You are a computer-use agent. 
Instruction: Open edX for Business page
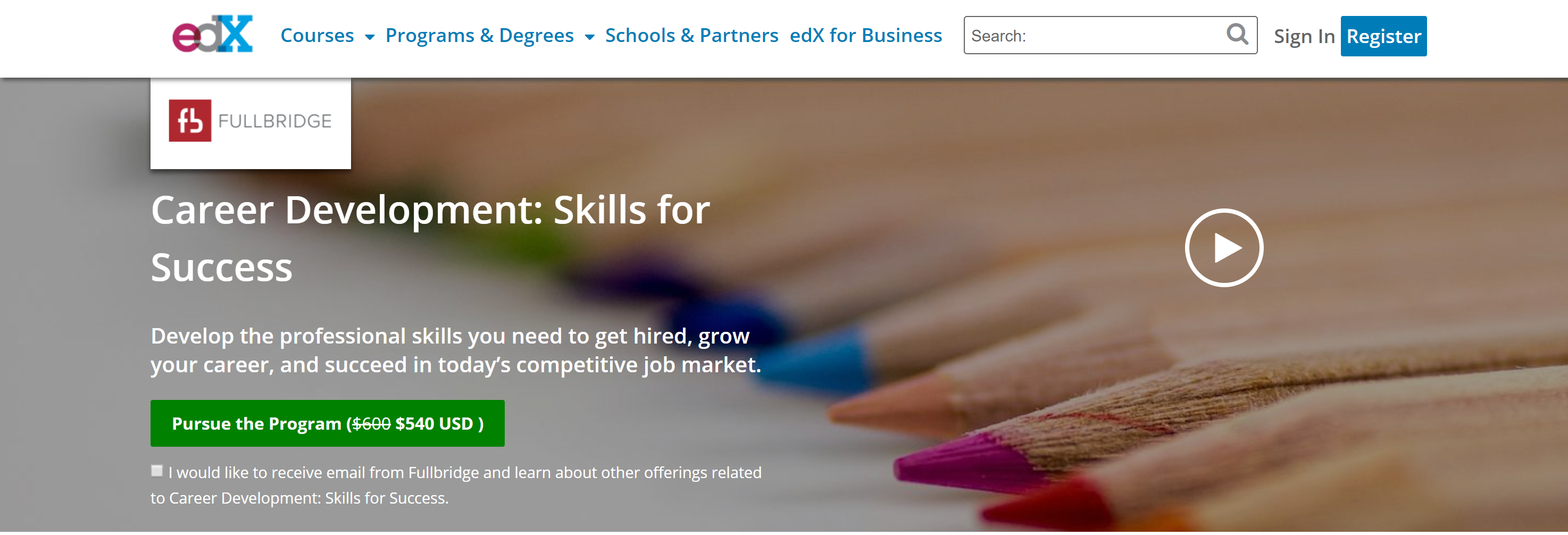point(865,35)
